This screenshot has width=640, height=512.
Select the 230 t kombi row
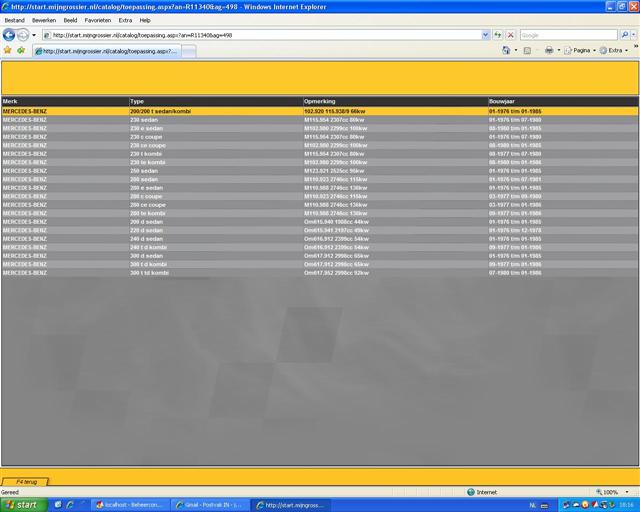pos(320,154)
